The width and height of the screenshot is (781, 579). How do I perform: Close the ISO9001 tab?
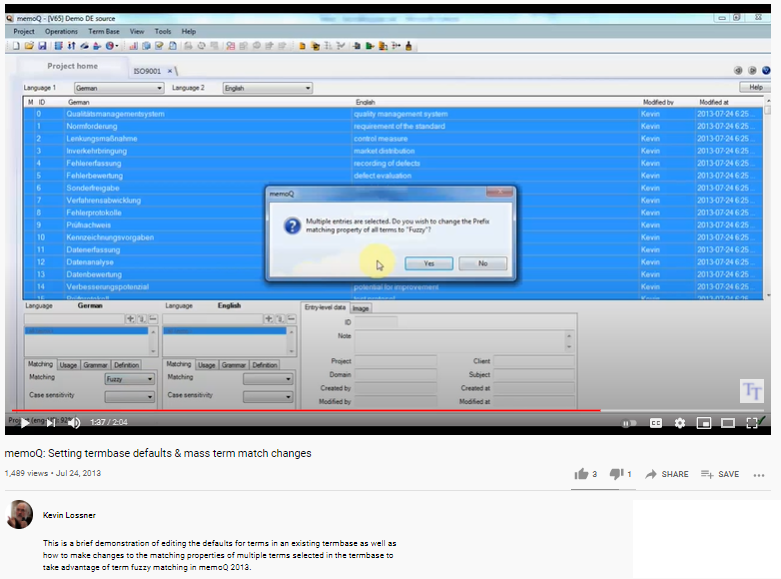point(169,71)
